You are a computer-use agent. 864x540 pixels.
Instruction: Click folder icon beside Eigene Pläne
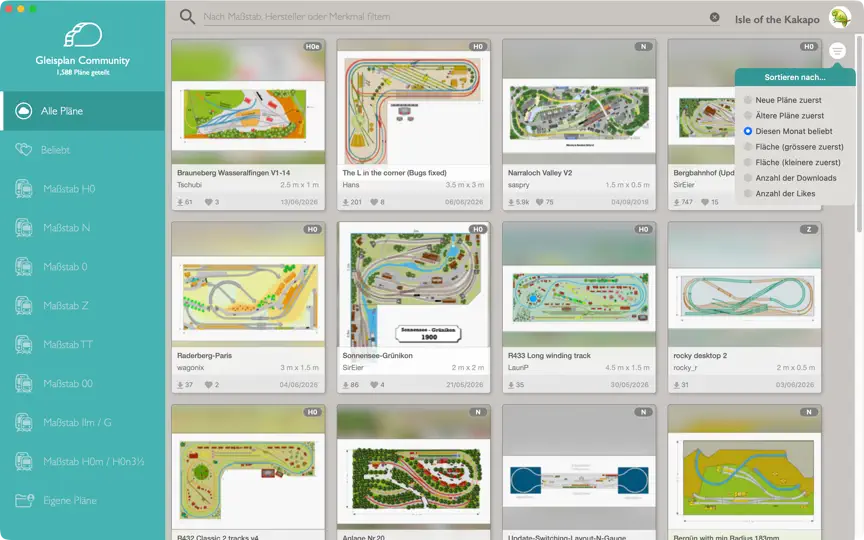24,500
